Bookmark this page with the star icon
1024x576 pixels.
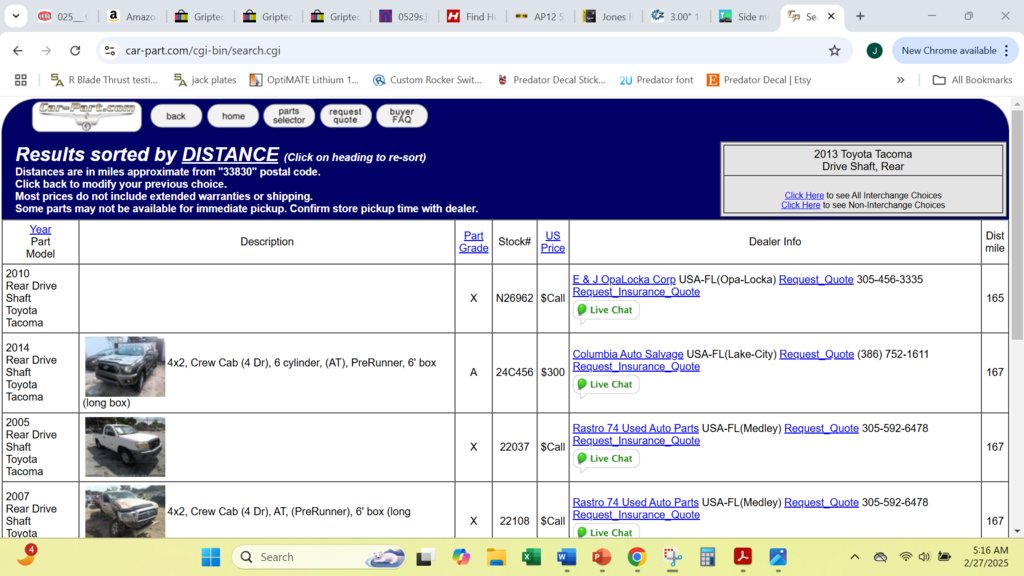(834, 50)
